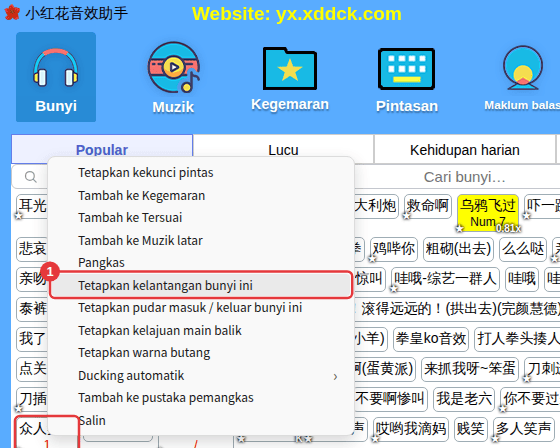
Task: Click the search magnifier icon
Action: [31, 177]
